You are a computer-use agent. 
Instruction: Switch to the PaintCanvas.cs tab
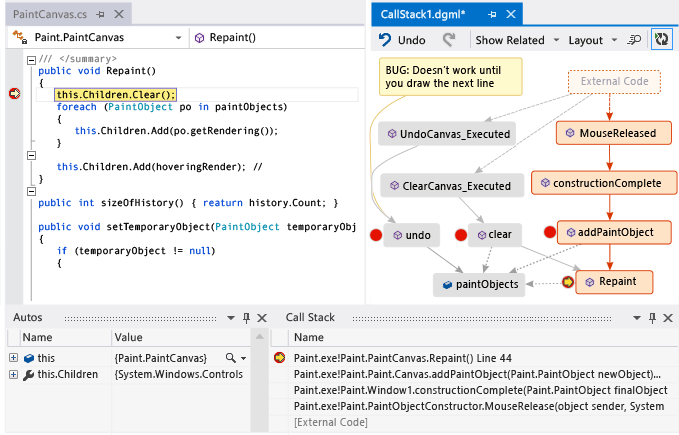point(47,14)
